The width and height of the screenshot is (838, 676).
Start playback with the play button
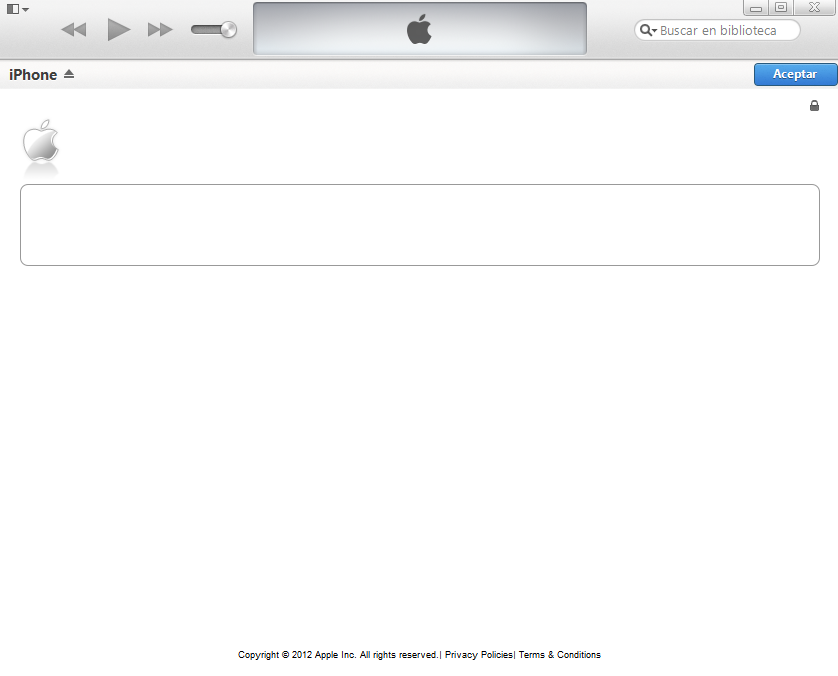(118, 29)
